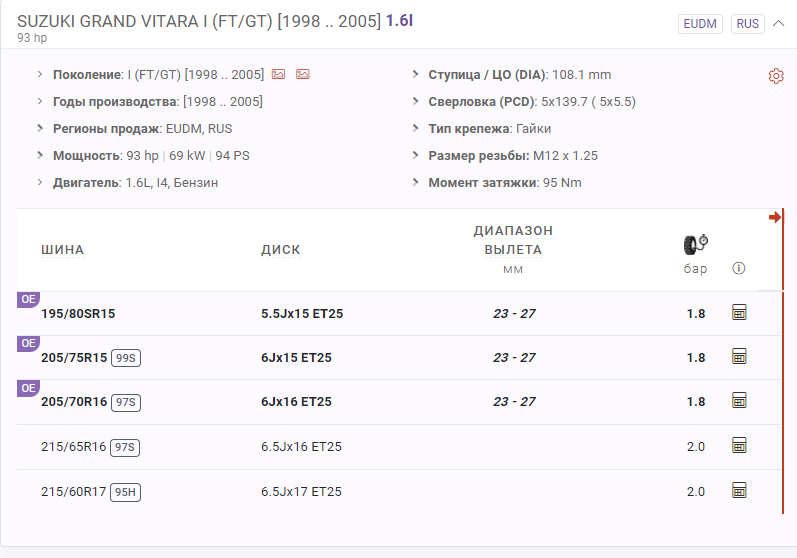Open the red settings gear icon
This screenshot has width=797, height=558.
click(x=775, y=76)
